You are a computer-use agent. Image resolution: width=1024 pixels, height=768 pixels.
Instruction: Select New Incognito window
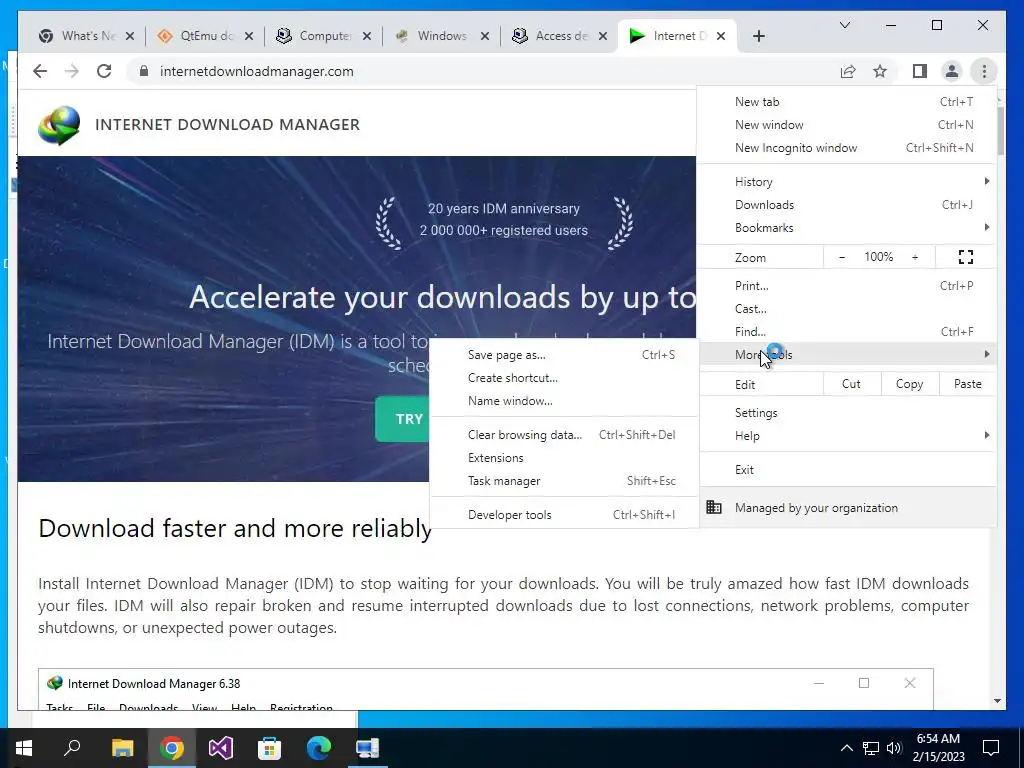847,148
